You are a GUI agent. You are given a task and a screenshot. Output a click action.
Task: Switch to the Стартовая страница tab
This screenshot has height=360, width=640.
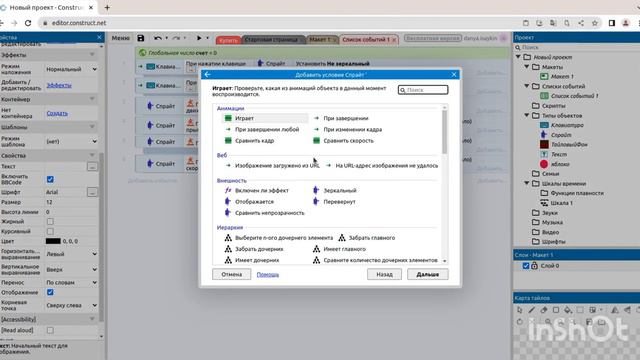(x=272, y=40)
